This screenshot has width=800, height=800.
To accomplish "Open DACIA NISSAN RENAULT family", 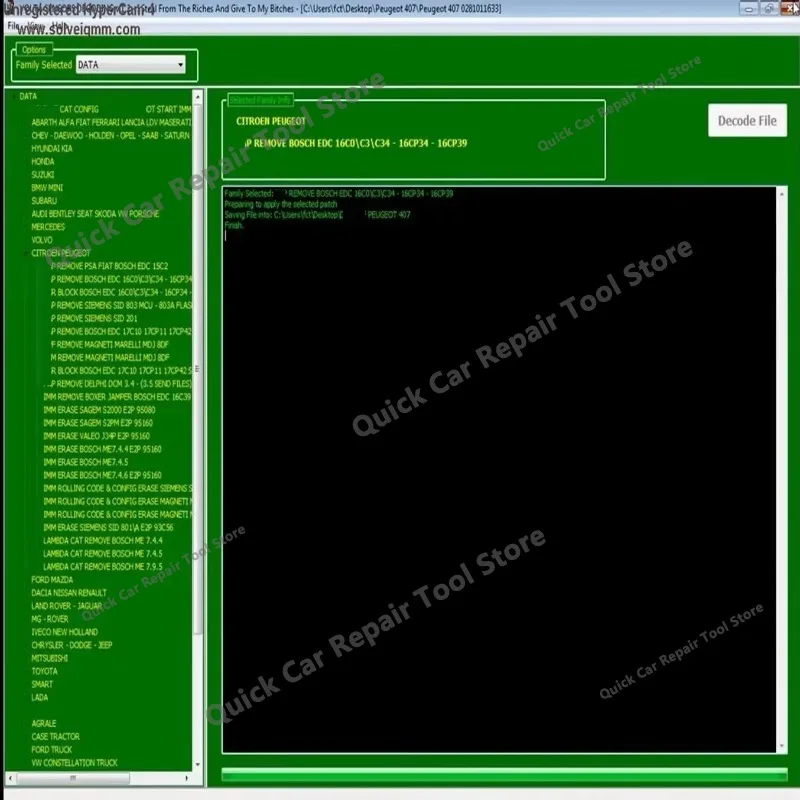I will [69, 593].
